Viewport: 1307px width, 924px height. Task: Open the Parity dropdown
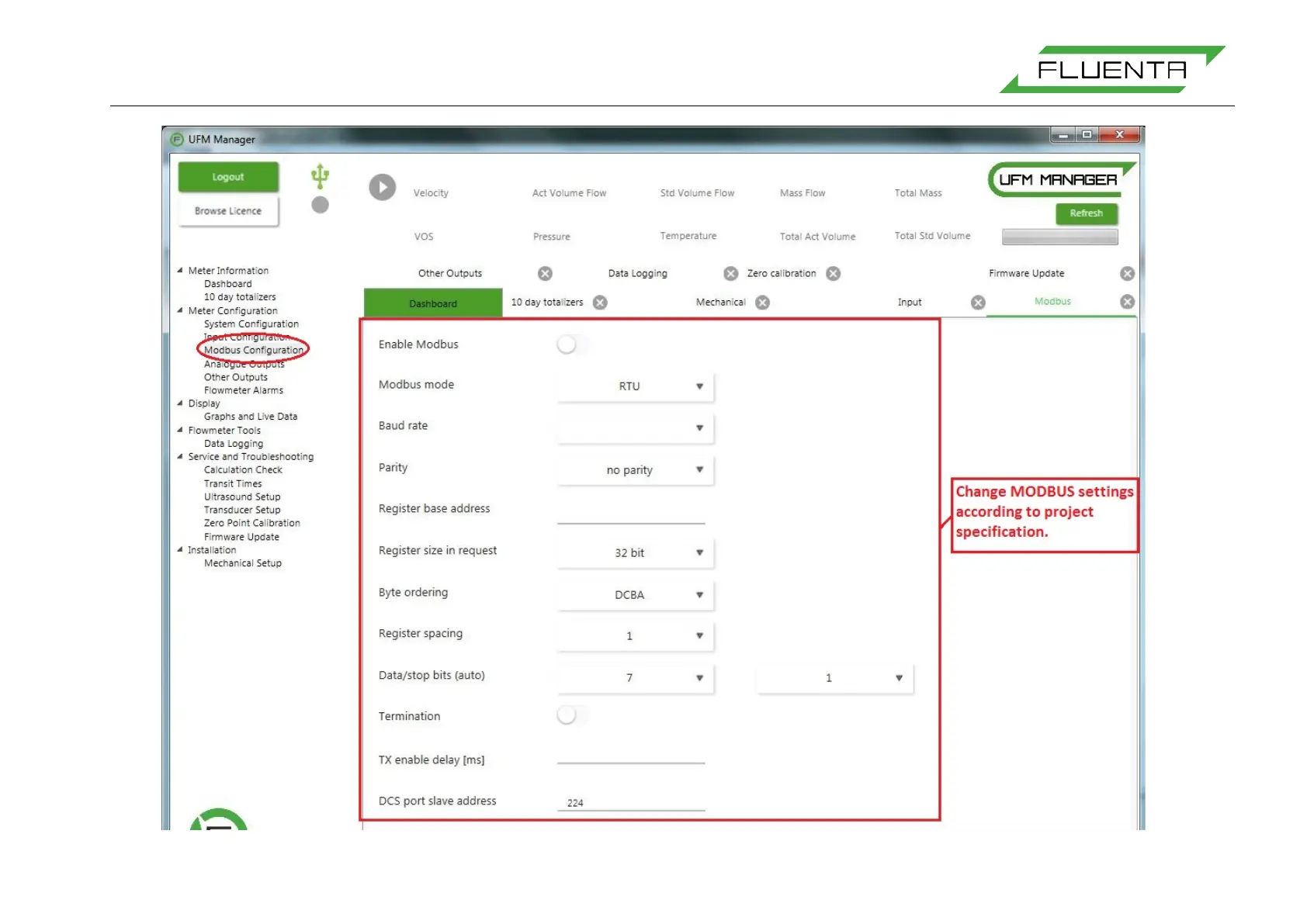pyautogui.click(x=635, y=470)
